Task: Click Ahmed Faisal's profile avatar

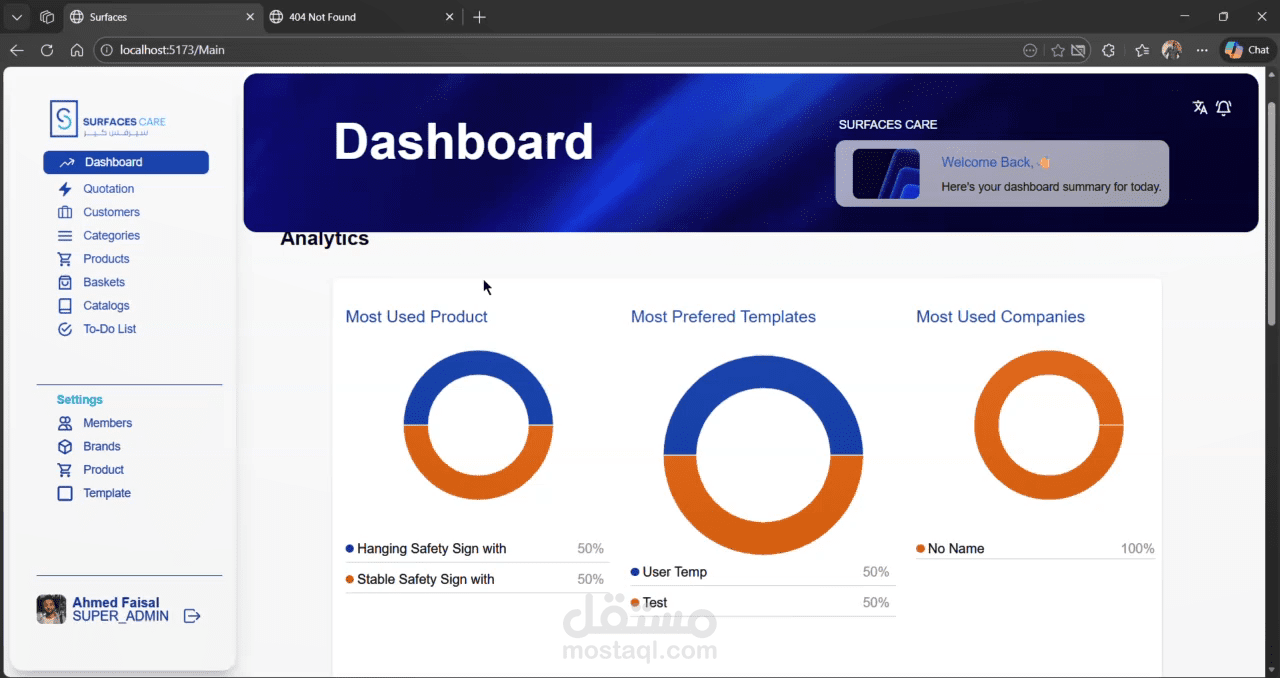Action: pyautogui.click(x=51, y=610)
